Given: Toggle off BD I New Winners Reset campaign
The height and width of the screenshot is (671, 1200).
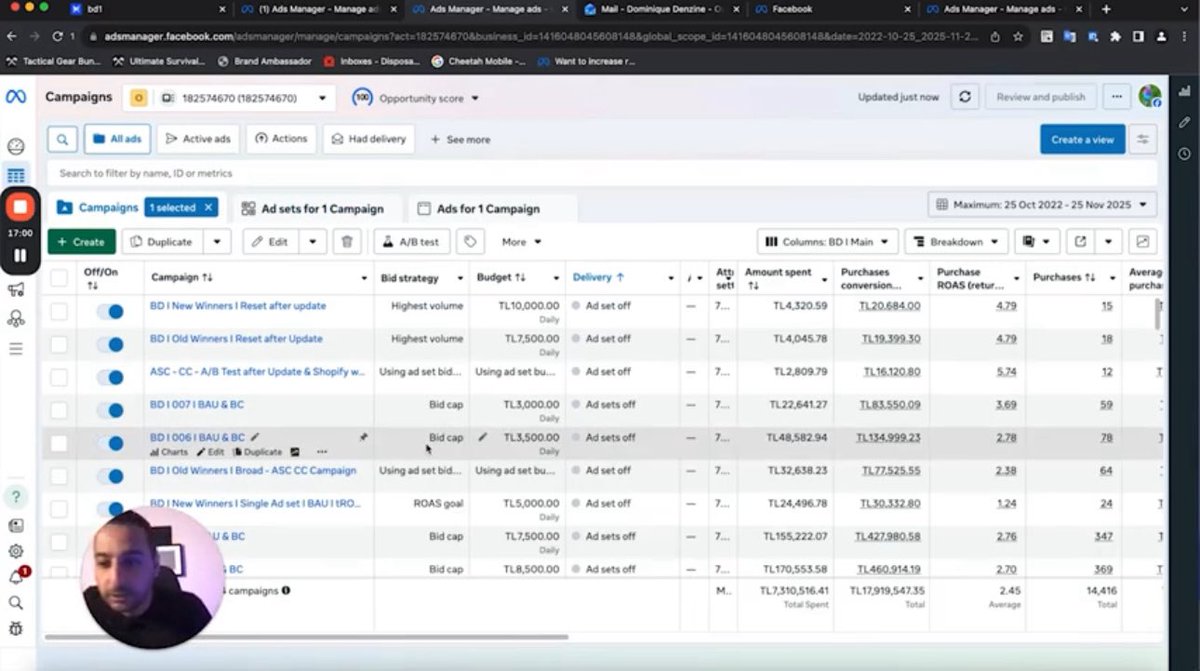Looking at the screenshot, I should [x=110, y=312].
